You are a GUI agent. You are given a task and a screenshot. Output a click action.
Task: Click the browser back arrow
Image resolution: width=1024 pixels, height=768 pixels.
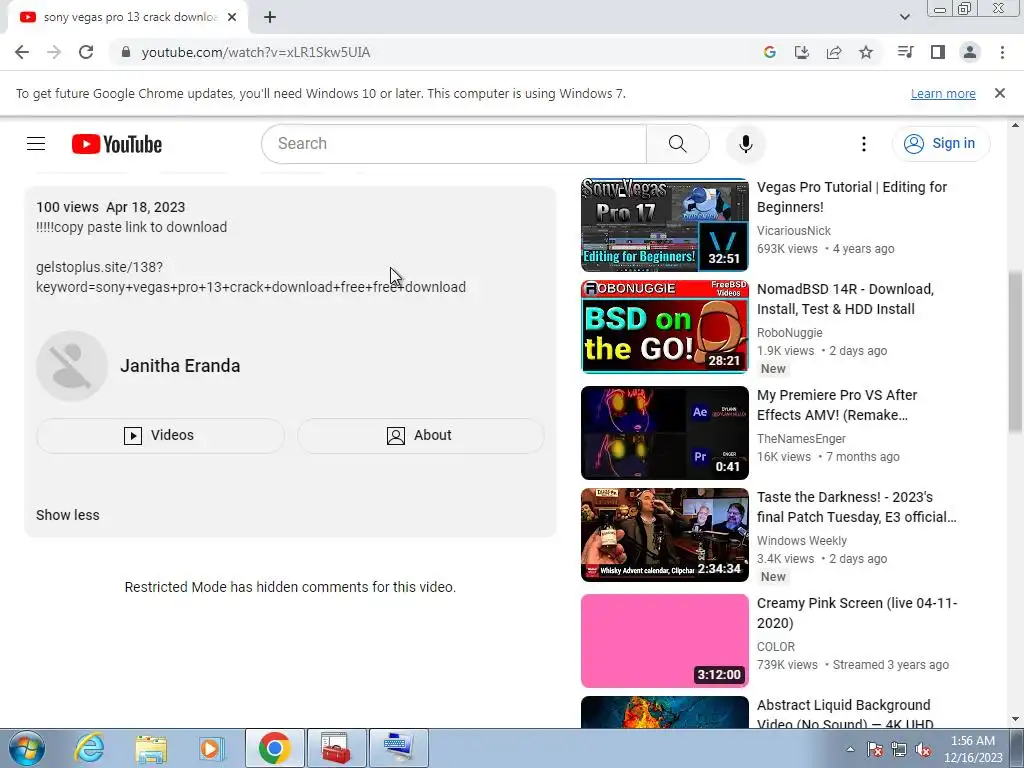point(22,52)
